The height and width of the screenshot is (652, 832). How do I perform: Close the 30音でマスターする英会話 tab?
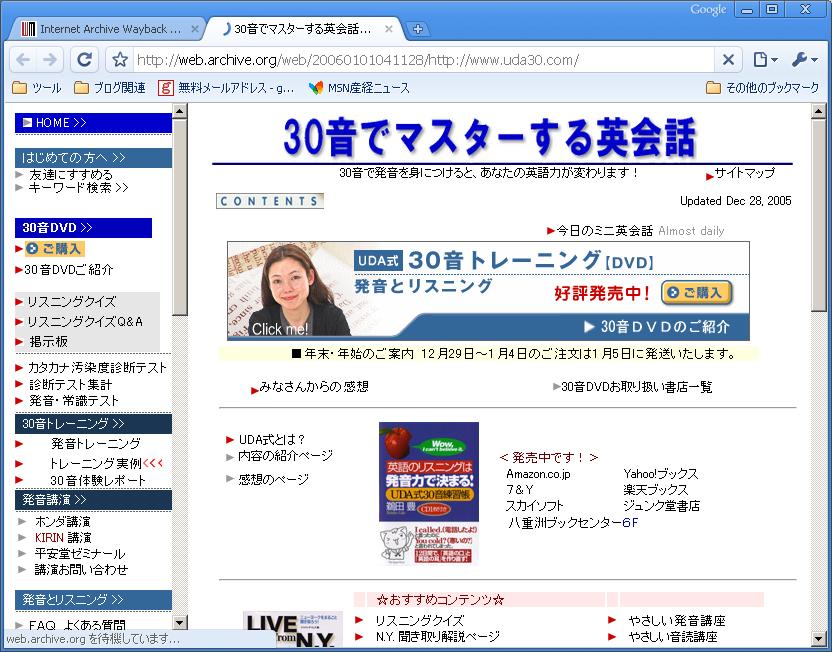tap(389, 29)
